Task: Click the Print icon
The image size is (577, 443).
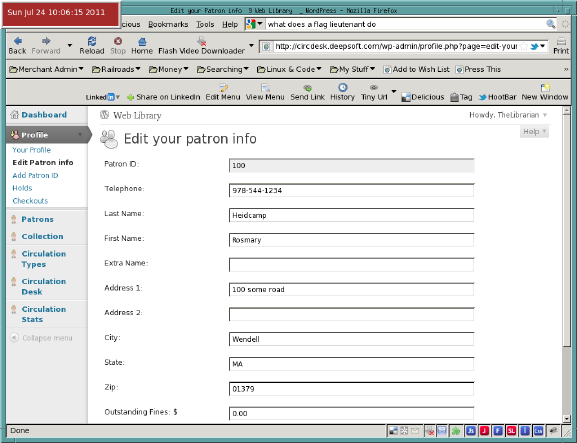Action: click(561, 41)
